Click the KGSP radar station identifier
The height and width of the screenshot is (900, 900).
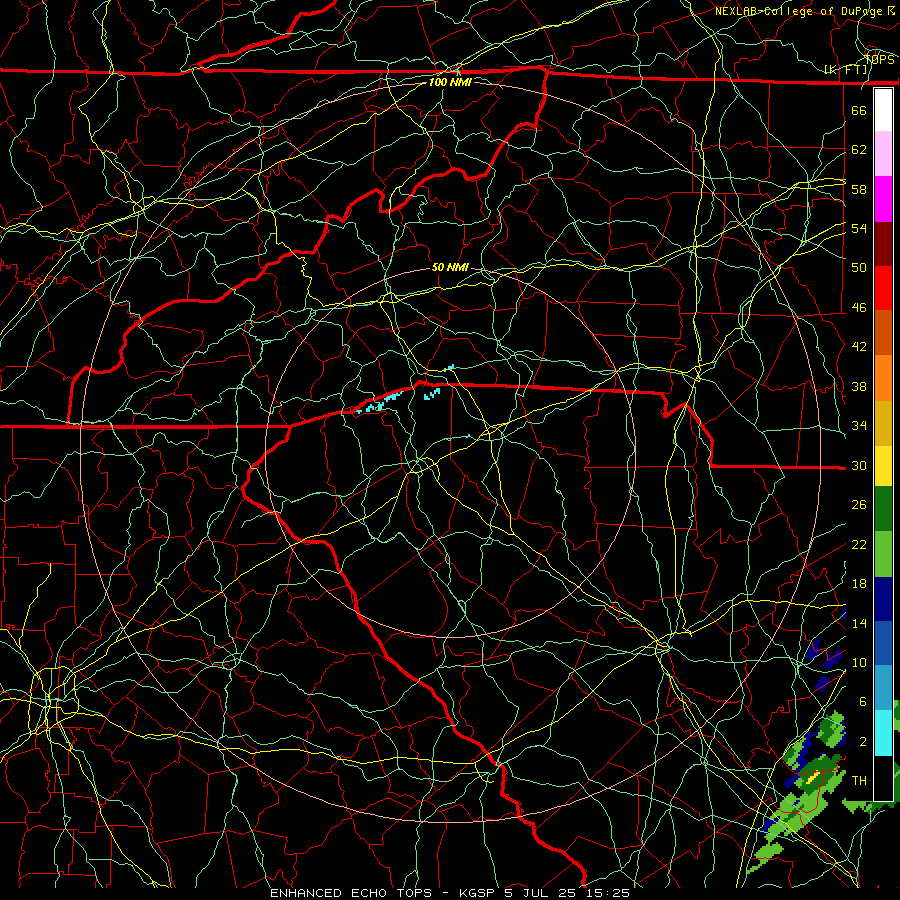point(479,893)
